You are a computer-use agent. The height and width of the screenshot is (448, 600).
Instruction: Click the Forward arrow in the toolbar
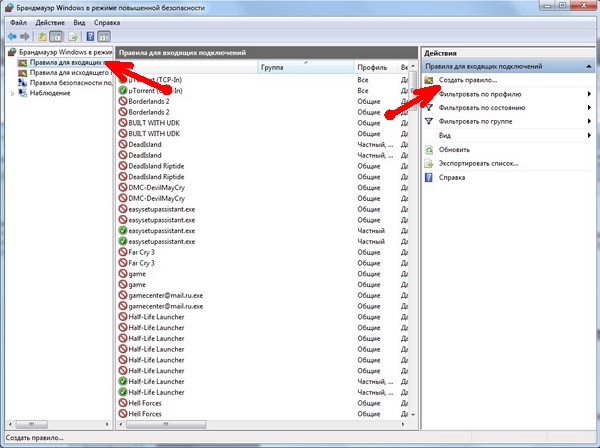(x=25, y=36)
